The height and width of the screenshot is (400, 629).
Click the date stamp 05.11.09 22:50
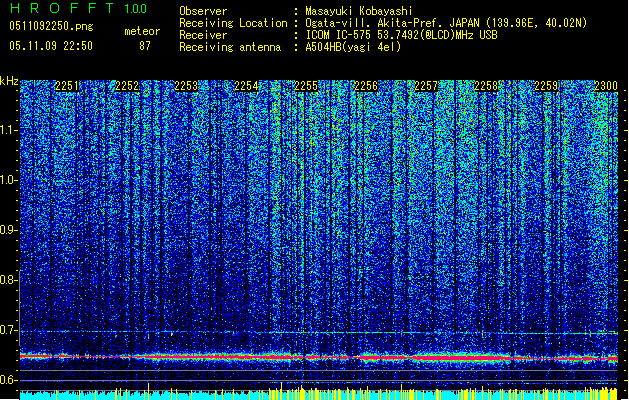click(51, 46)
